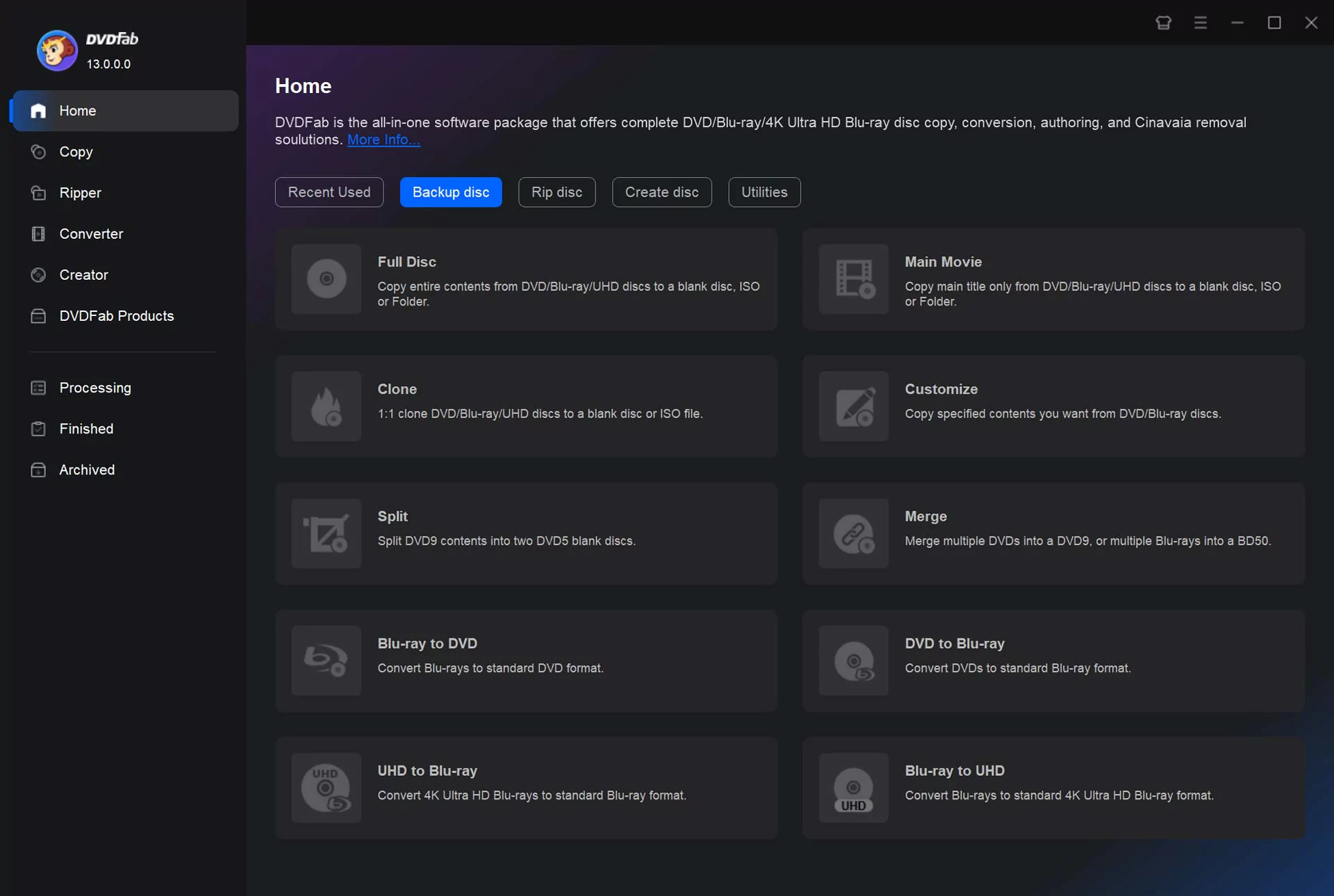Select the Full Disc copy mode
1334x896 pixels.
[x=526, y=280]
